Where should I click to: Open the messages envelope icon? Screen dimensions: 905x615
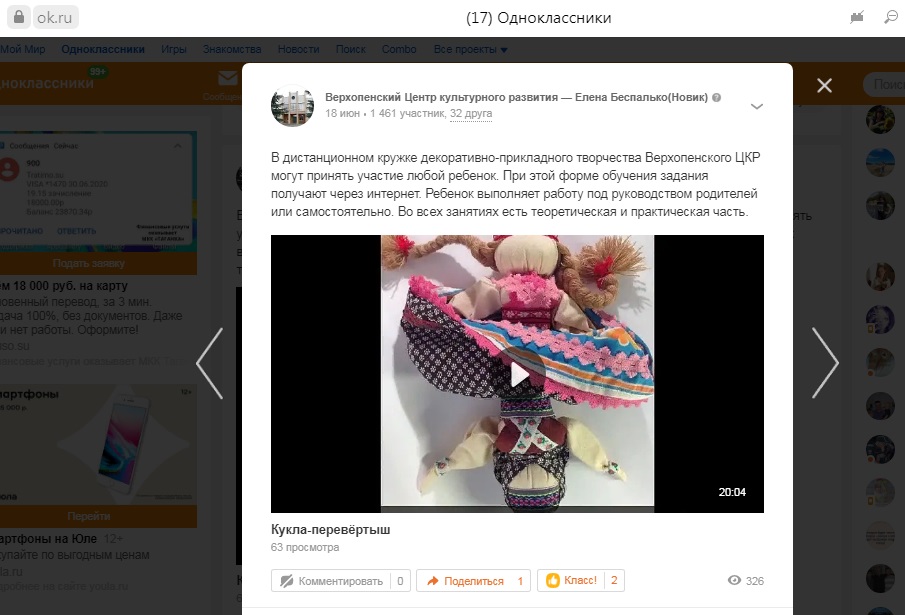pyautogui.click(x=228, y=78)
